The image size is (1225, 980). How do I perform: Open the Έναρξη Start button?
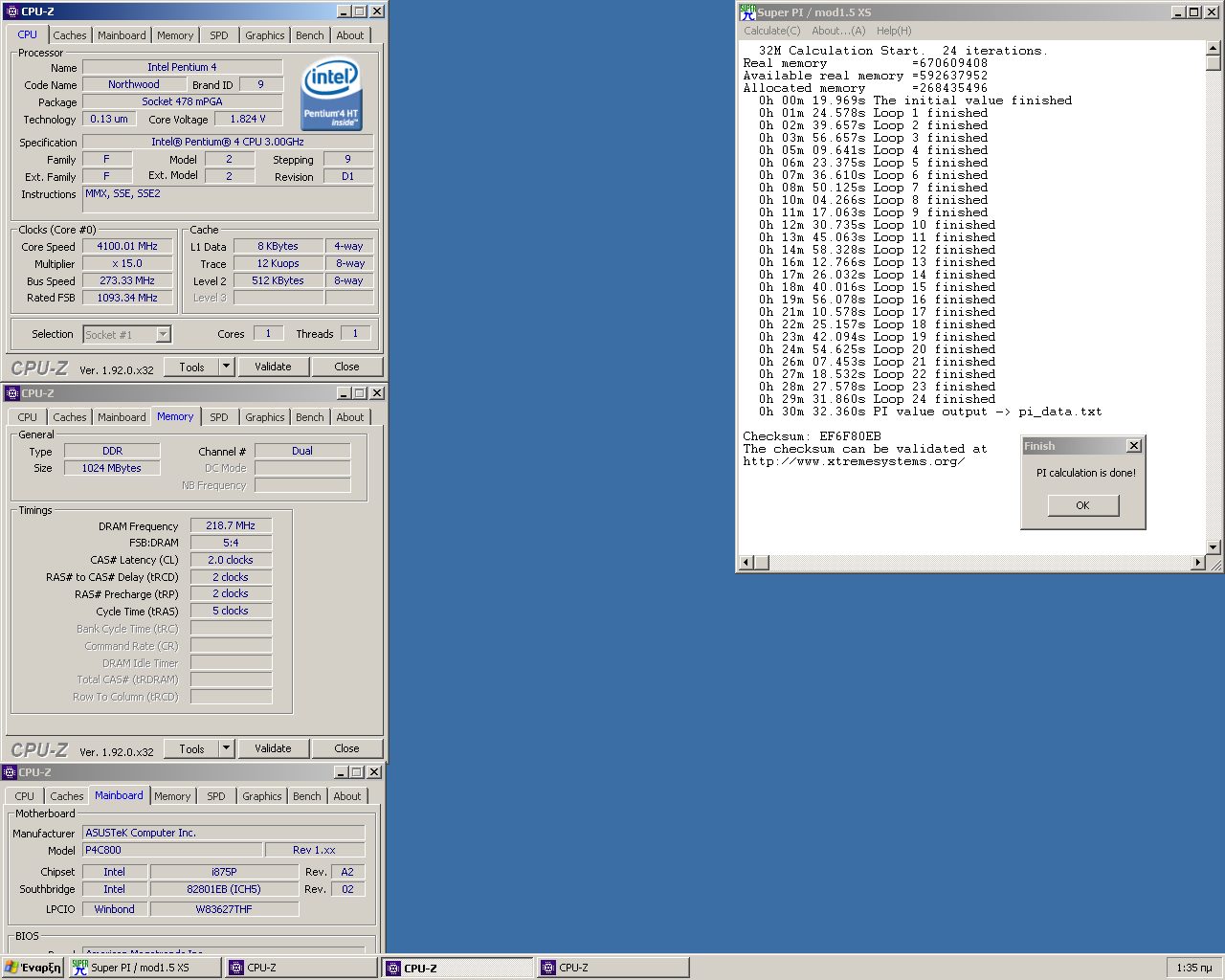point(33,968)
